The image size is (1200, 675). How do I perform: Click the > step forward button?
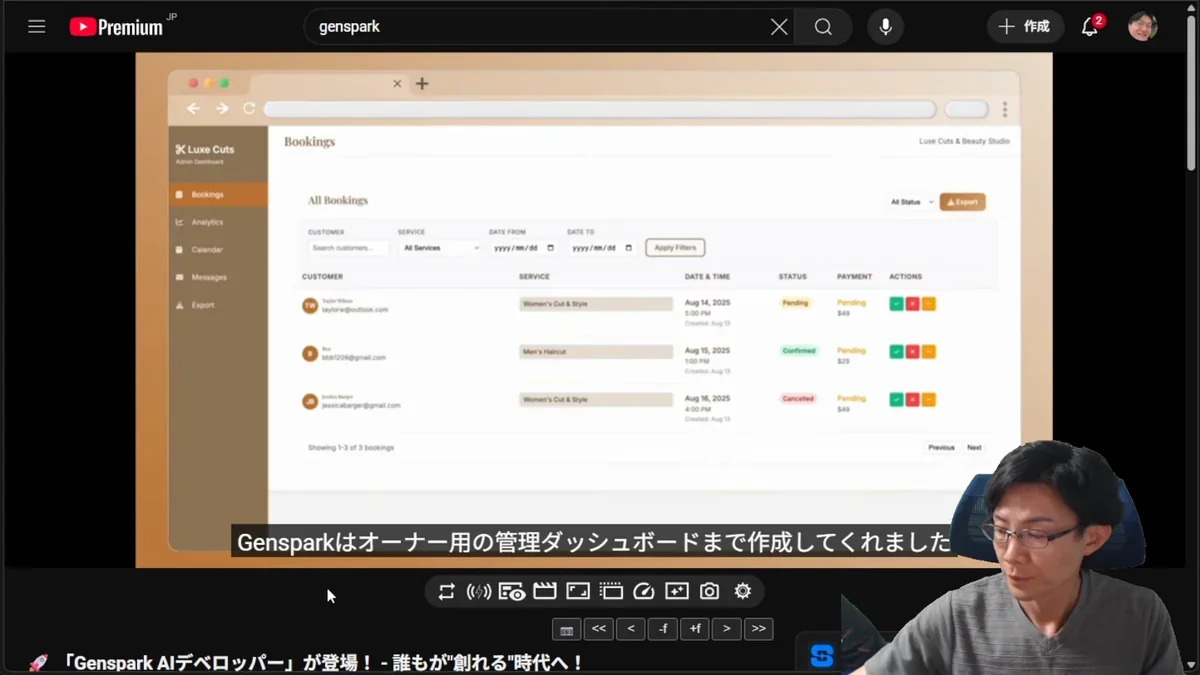[x=726, y=629]
